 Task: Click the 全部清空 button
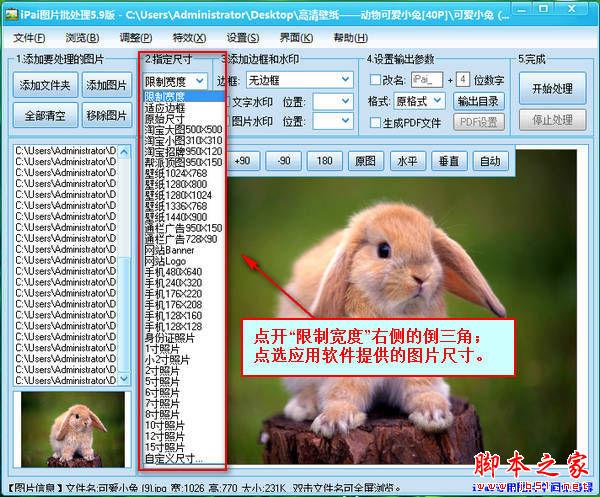tap(45, 115)
